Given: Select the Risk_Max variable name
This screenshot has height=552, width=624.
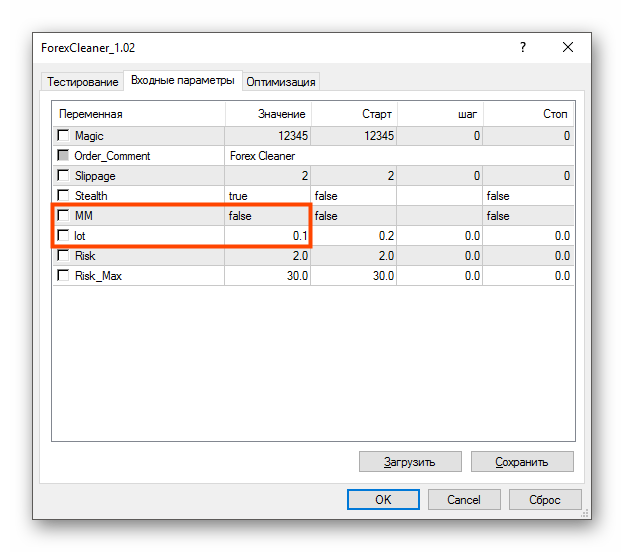Looking at the screenshot, I should (x=98, y=275).
